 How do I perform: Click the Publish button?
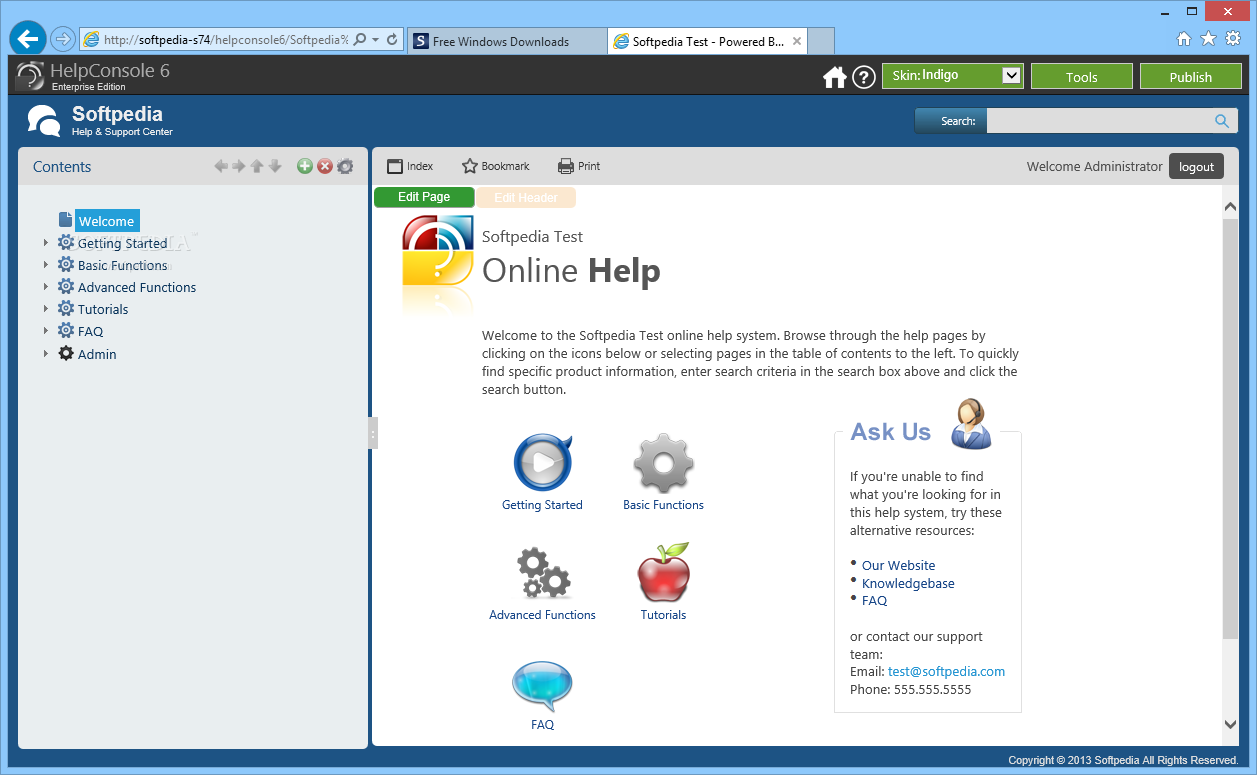click(1190, 77)
